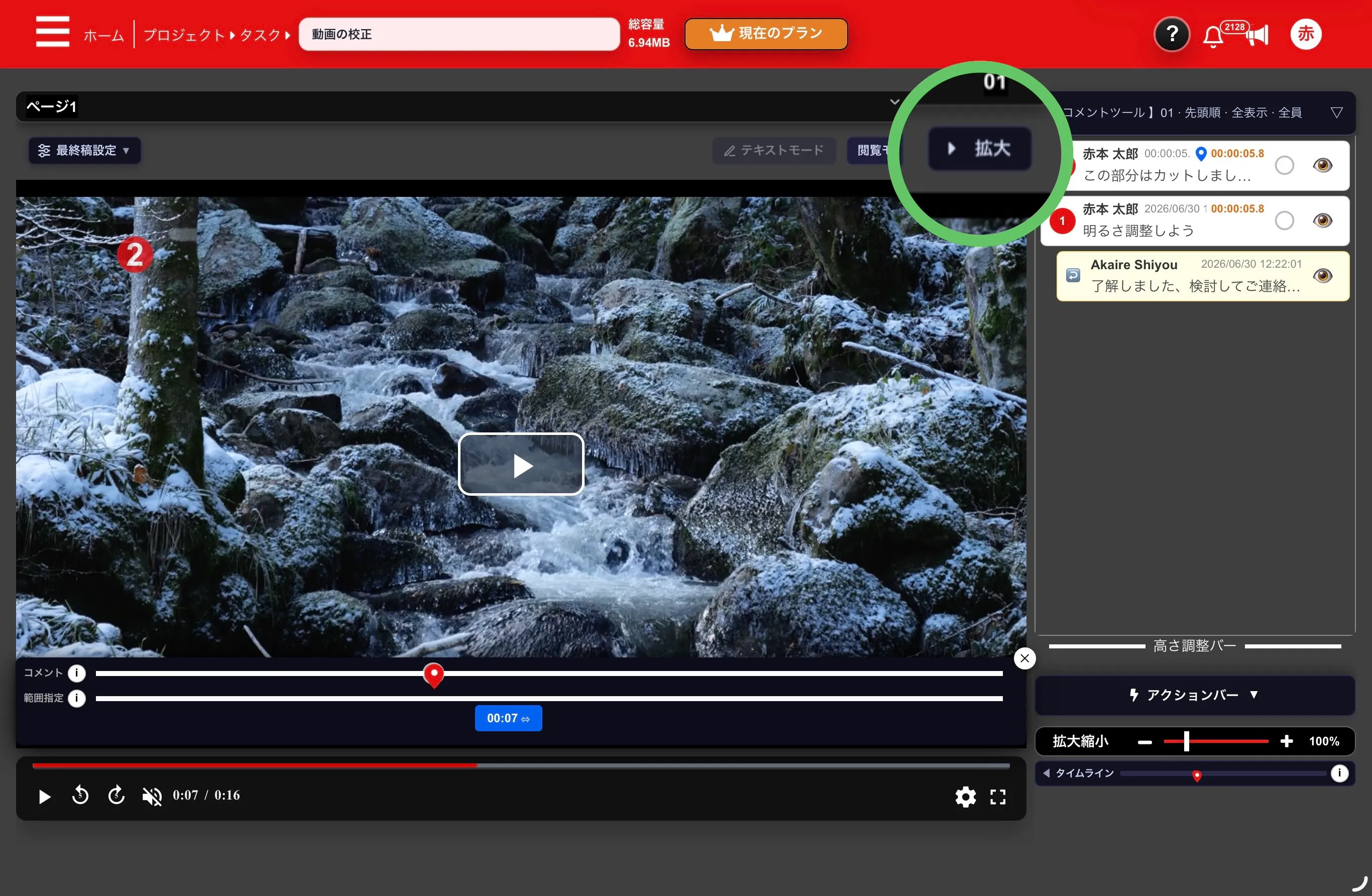Viewport: 1372px width, 896px height.
Task: Open the video settings gear
Action: point(965,797)
